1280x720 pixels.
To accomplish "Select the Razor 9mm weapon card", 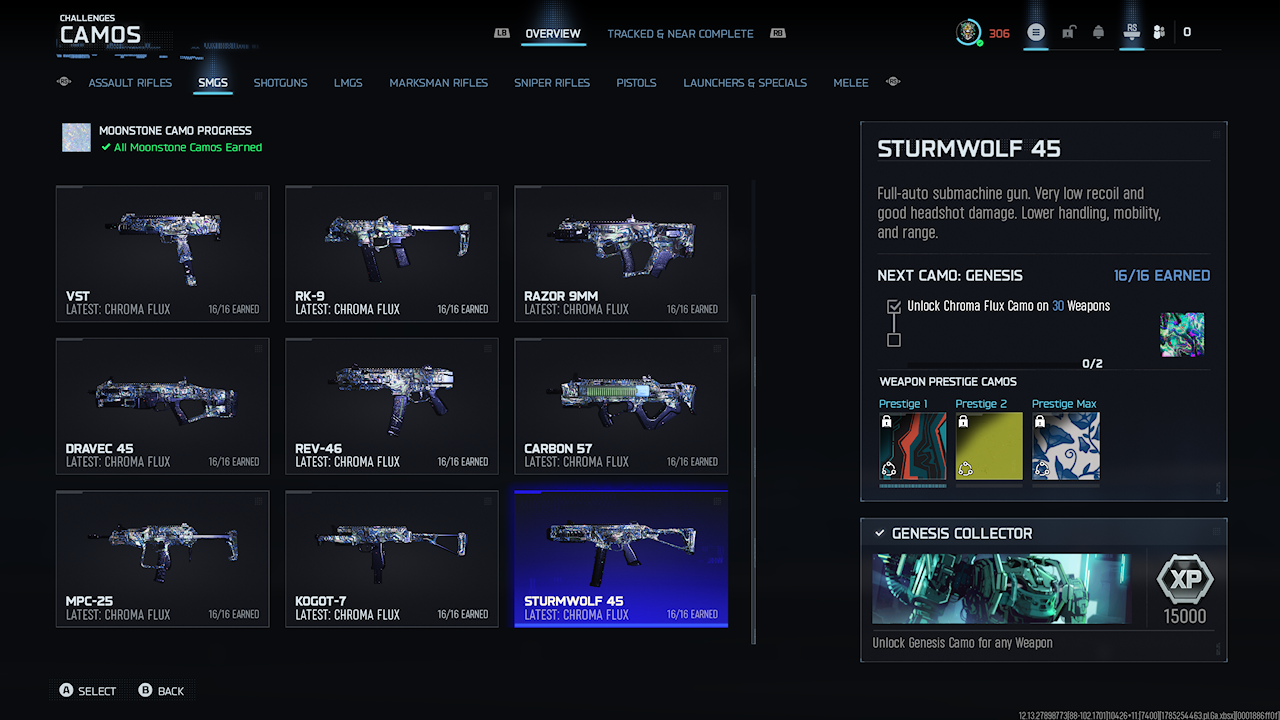I will 621,254.
